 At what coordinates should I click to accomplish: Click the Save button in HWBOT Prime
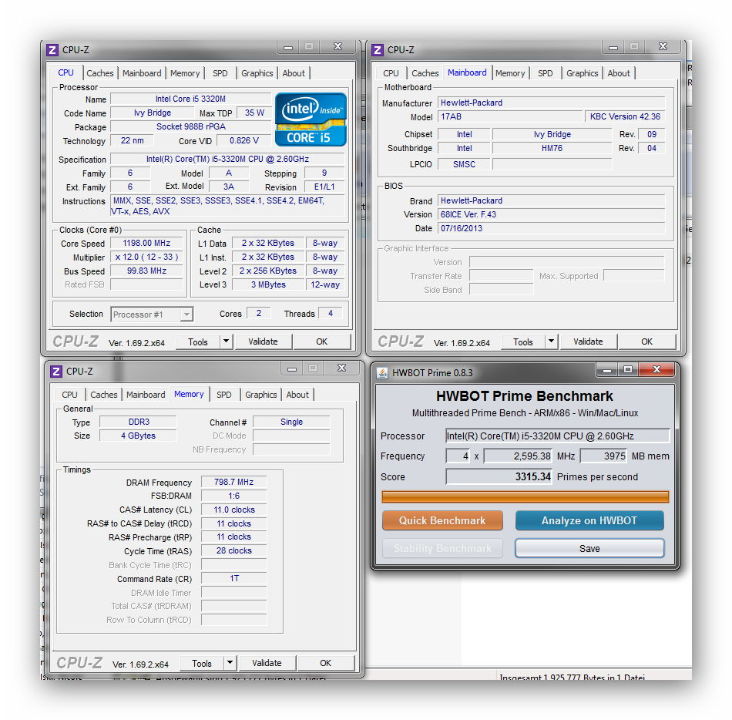click(589, 548)
